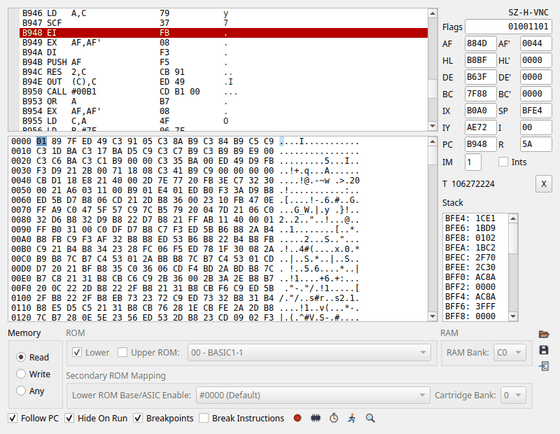This screenshot has width=560, height=434.
Task: Toggle the Breakpoints checkbox
Action: tap(138, 418)
